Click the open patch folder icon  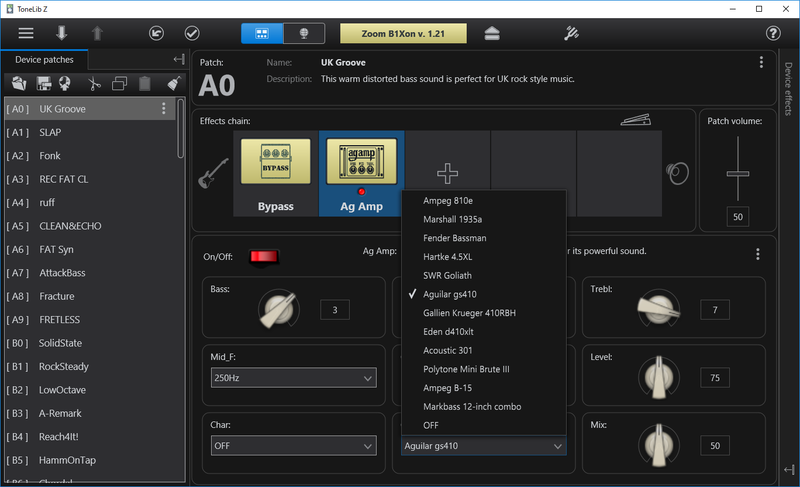(x=19, y=83)
